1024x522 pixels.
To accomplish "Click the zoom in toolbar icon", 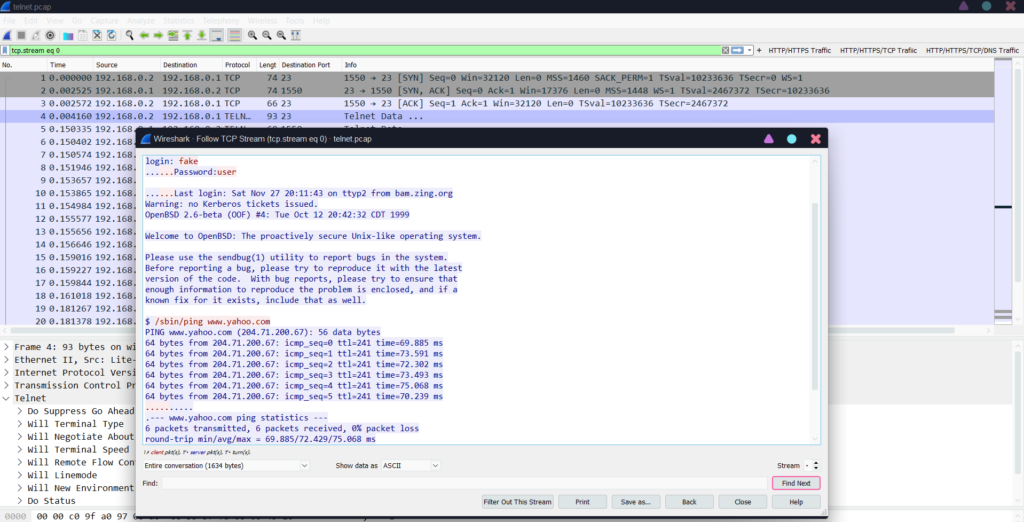I will [253, 35].
